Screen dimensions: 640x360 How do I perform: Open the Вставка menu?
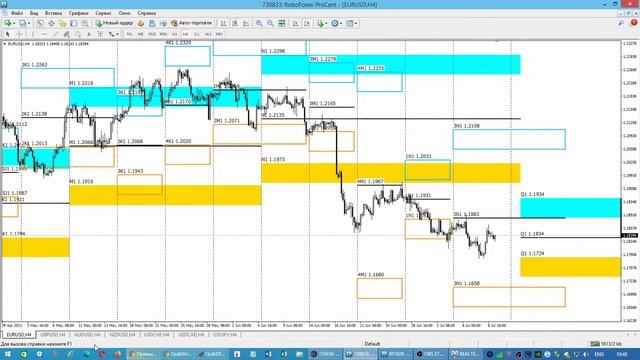pyautogui.click(x=53, y=13)
